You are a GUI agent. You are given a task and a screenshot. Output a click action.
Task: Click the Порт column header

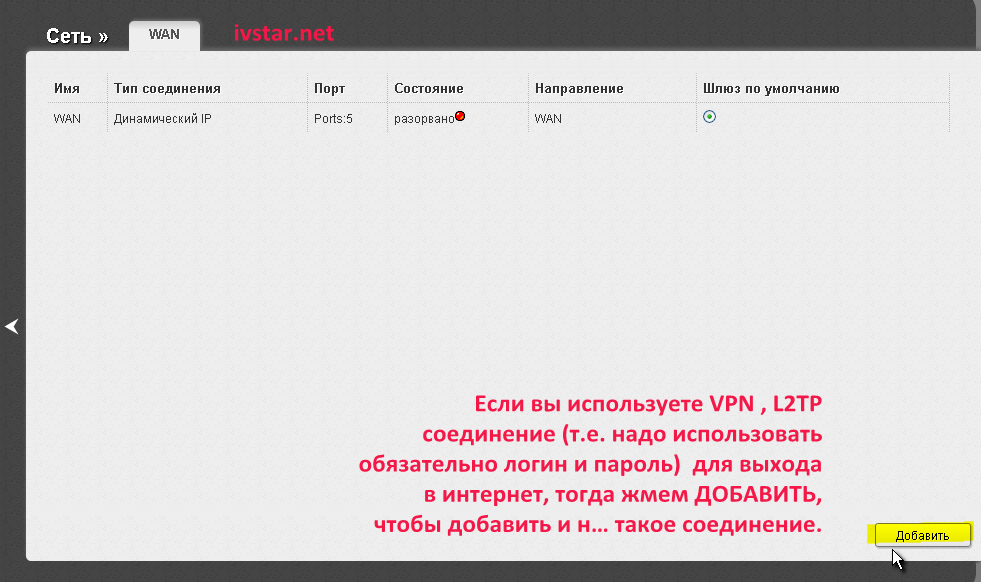330,88
